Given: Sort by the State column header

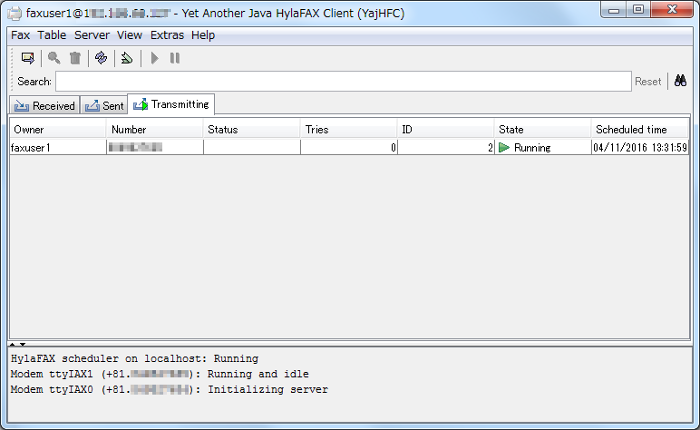Looking at the screenshot, I should click(543, 129).
